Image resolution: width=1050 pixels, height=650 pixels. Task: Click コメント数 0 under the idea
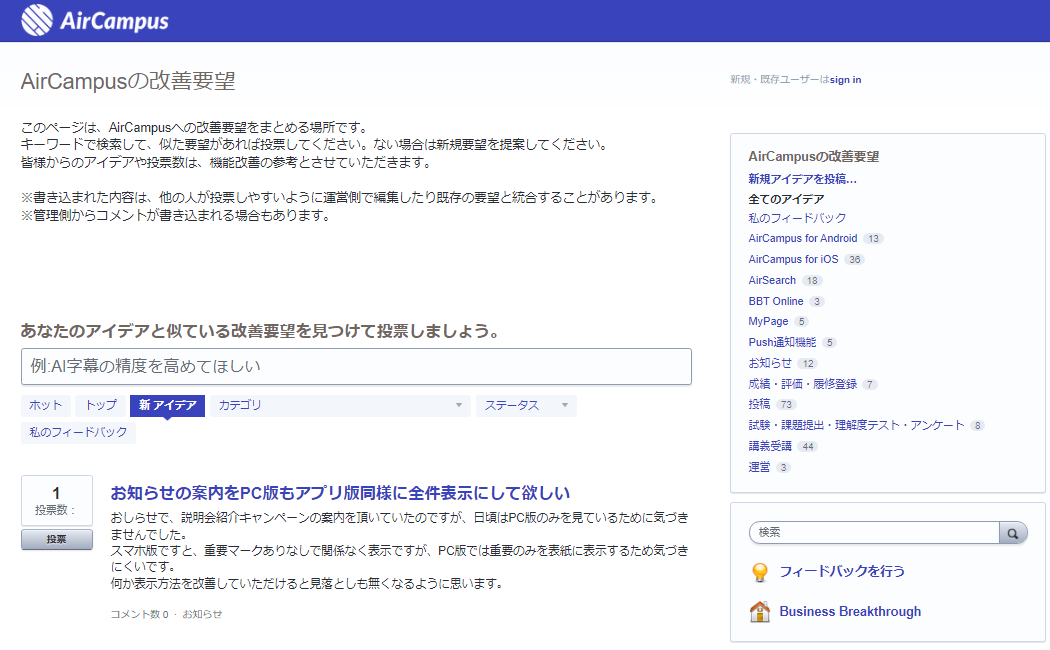point(139,614)
